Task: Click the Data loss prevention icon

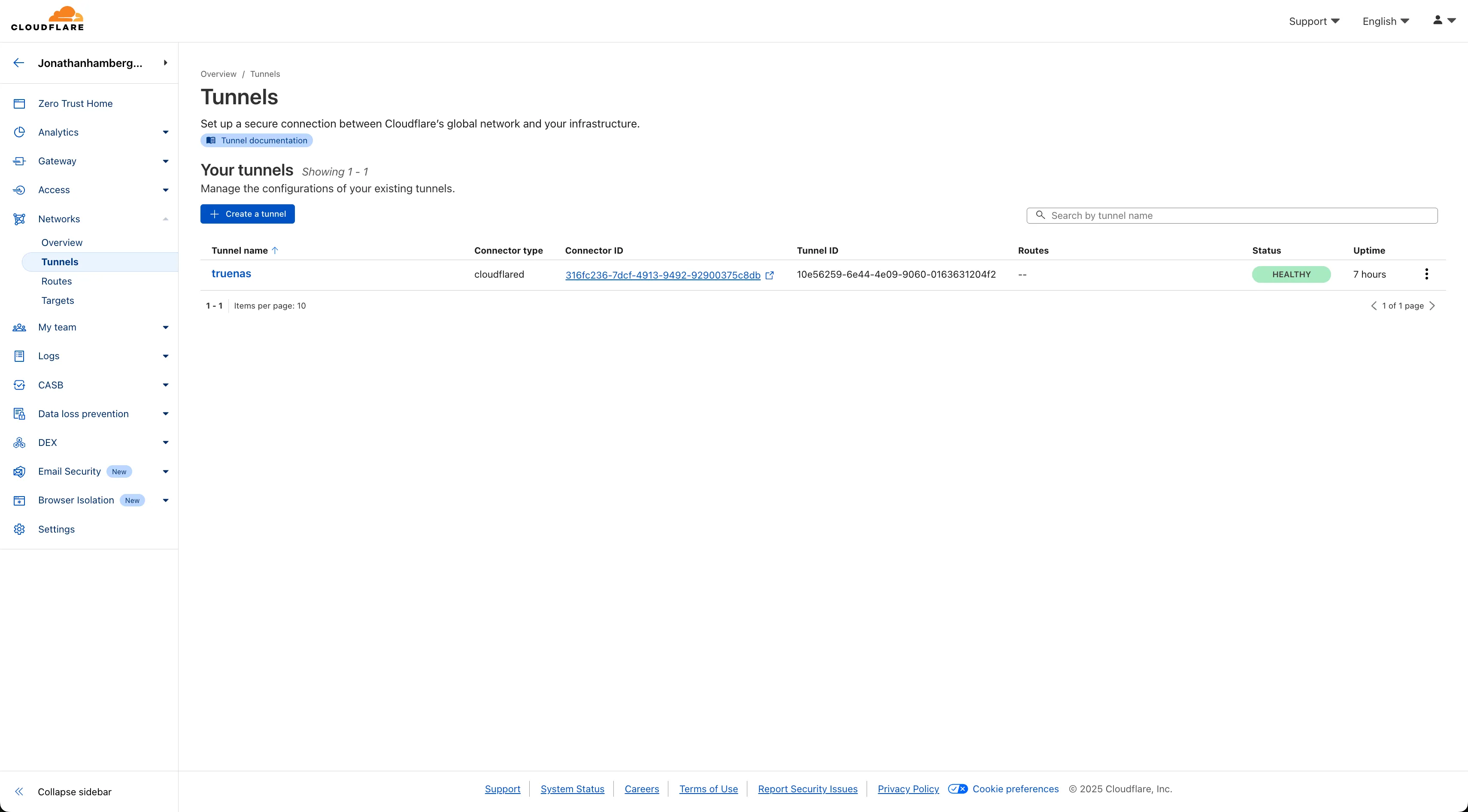Action: (19, 414)
